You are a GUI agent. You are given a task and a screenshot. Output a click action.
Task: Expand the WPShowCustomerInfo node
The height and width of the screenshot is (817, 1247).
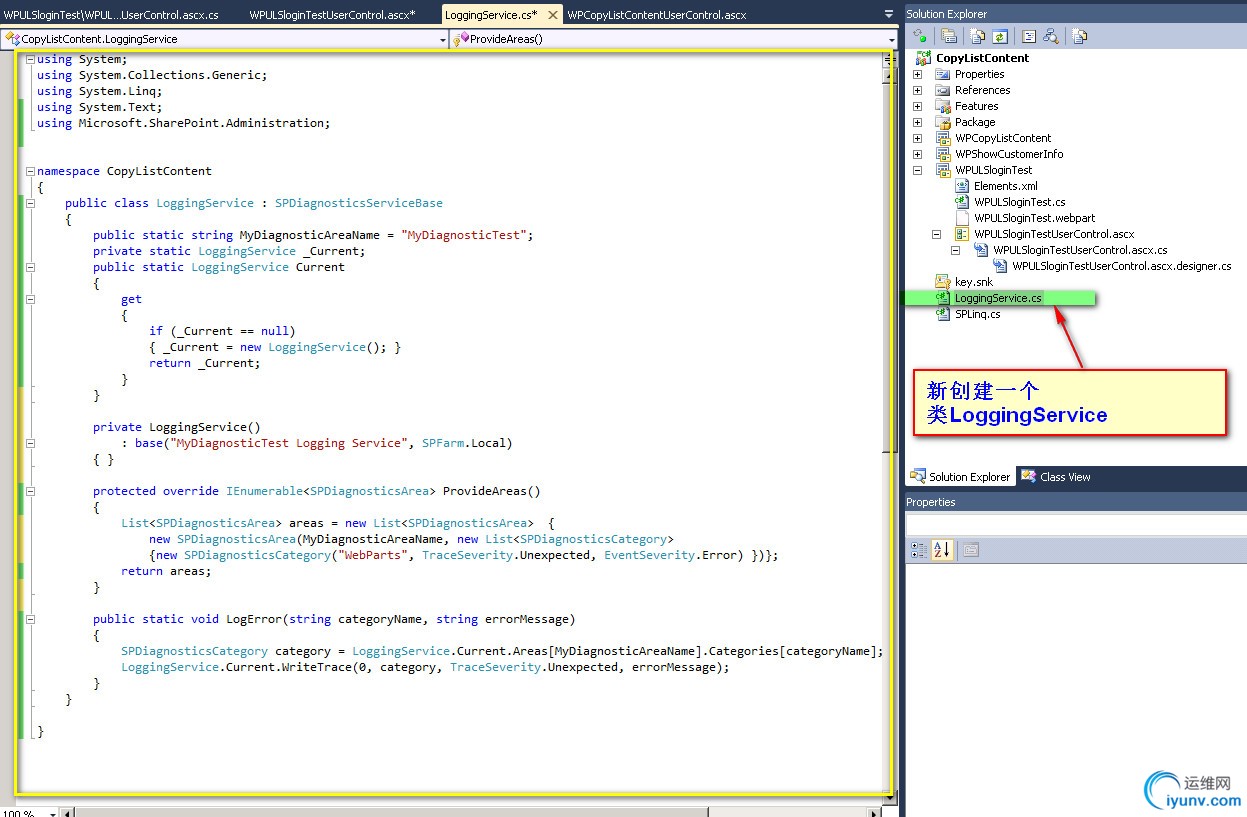(x=917, y=154)
